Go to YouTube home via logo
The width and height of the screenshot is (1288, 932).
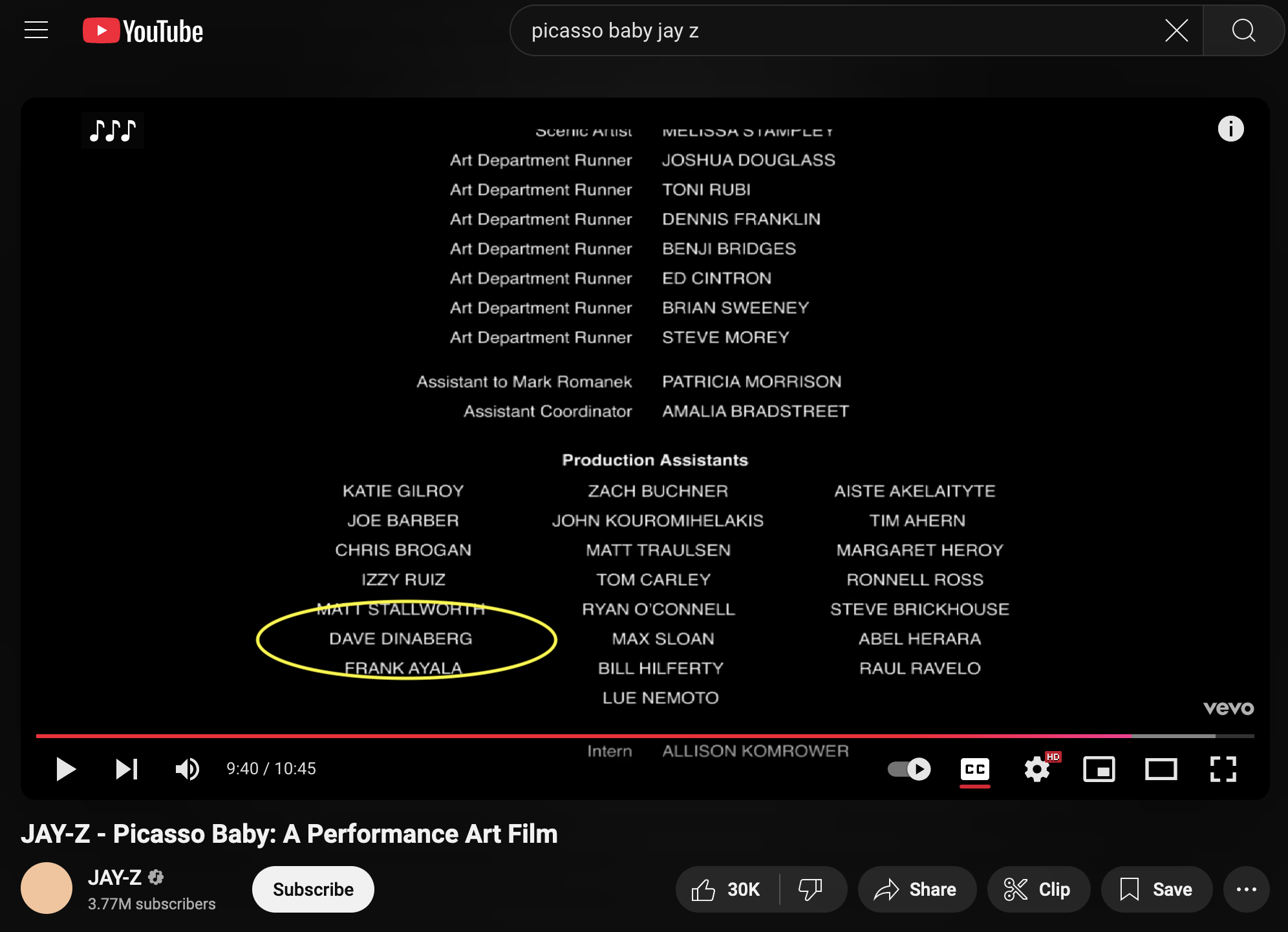point(143,31)
